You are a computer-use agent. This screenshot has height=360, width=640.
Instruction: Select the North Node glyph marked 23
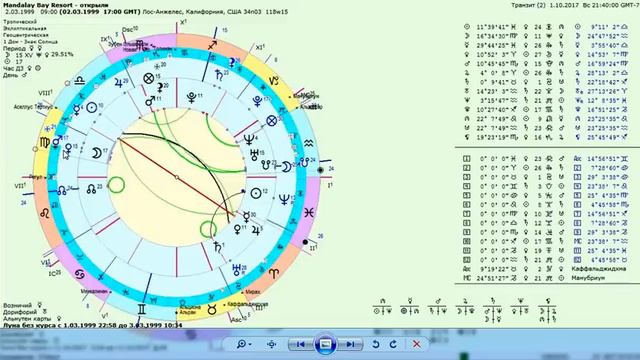(x=91, y=189)
